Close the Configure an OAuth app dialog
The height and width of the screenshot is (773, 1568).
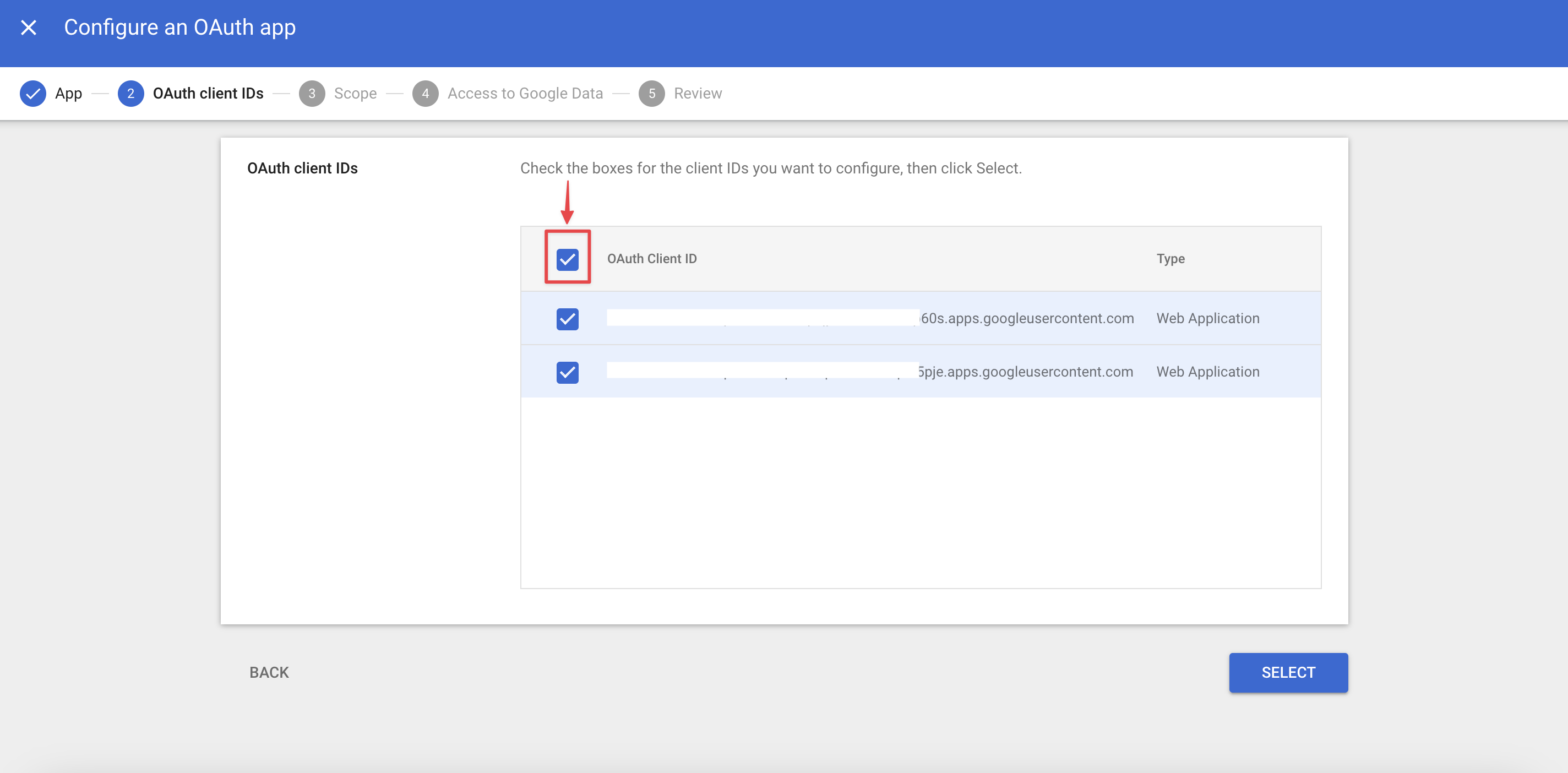29,28
